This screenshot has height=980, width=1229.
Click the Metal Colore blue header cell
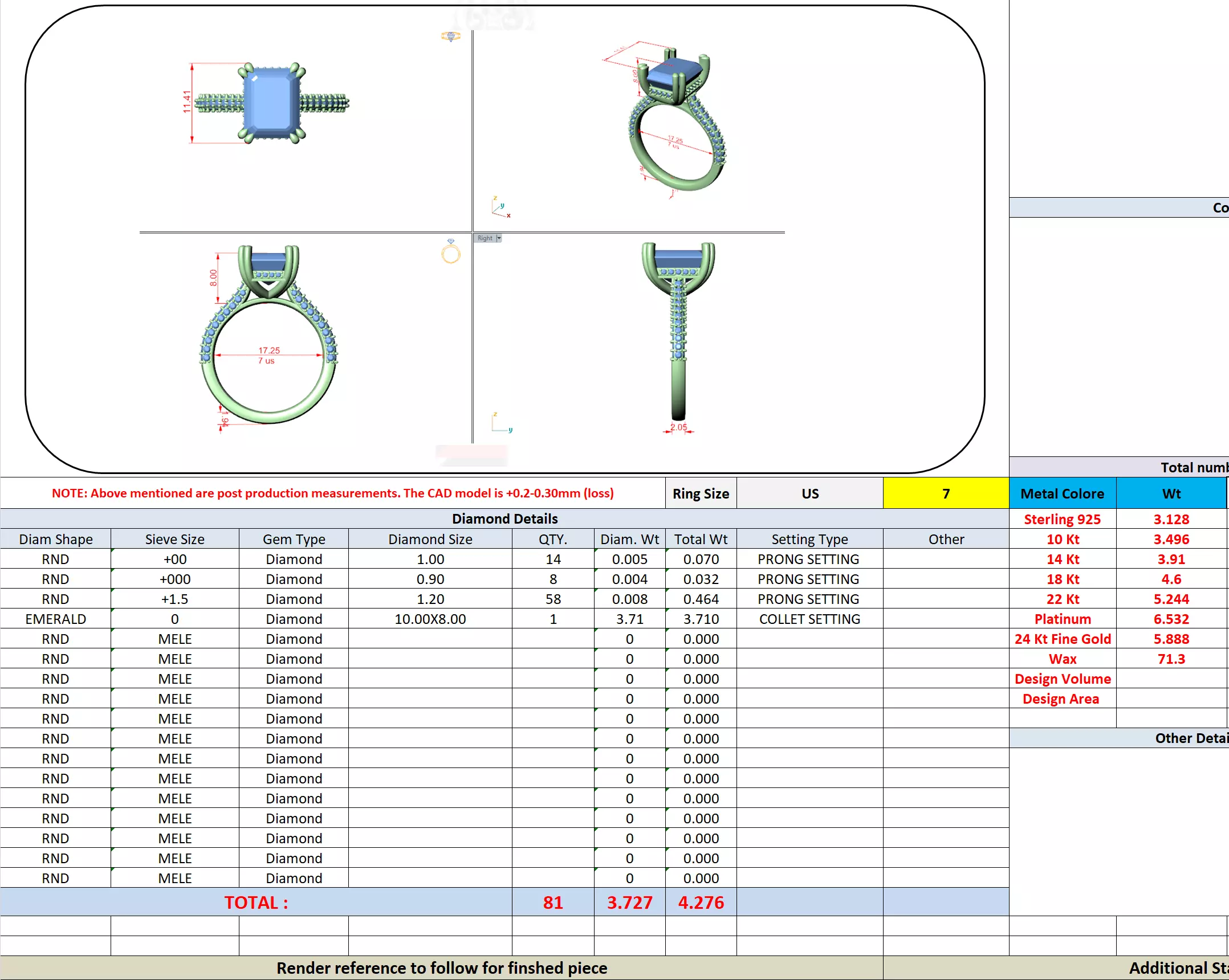(x=1062, y=493)
